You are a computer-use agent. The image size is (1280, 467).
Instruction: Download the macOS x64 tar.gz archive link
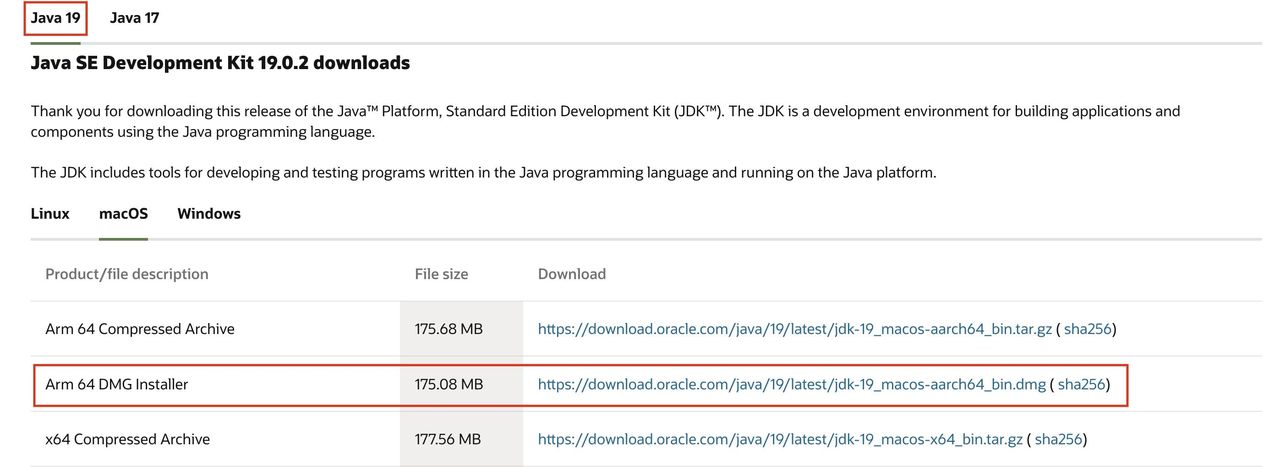coord(780,439)
